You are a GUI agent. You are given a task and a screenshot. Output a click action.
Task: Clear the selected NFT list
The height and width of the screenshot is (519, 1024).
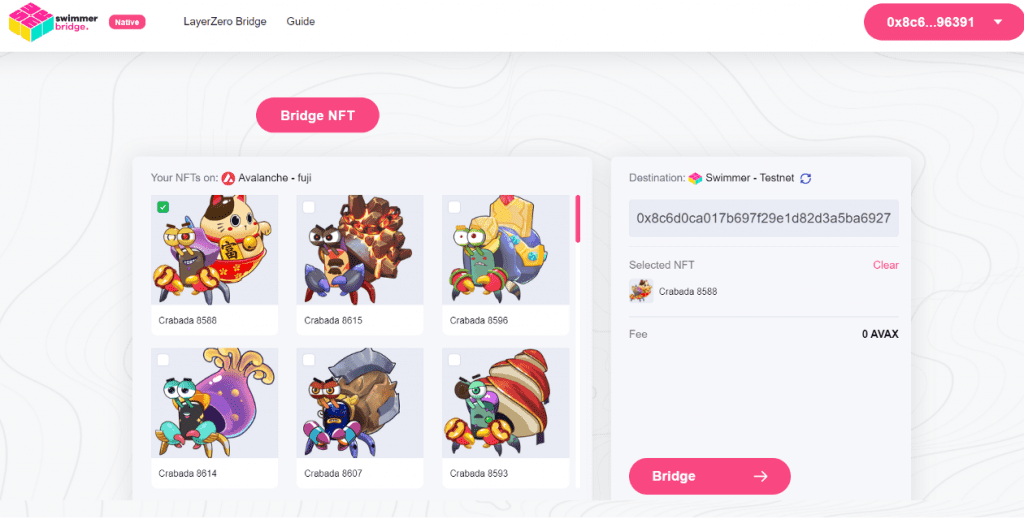tap(886, 265)
